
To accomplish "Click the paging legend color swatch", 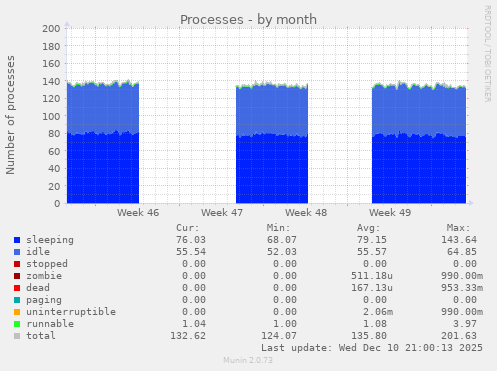I will (x=17, y=300).
